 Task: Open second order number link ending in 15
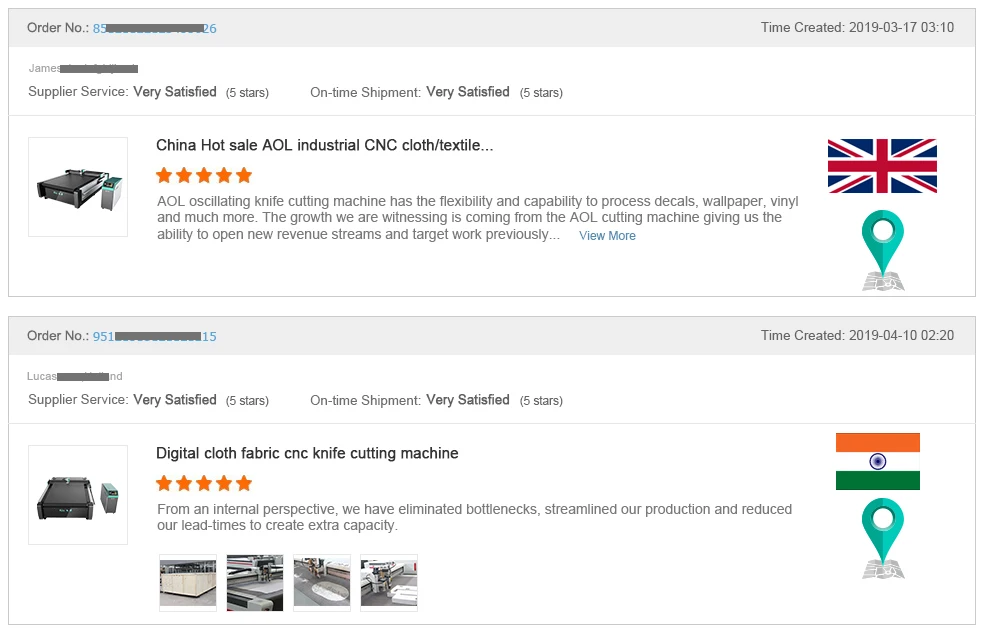coord(155,337)
